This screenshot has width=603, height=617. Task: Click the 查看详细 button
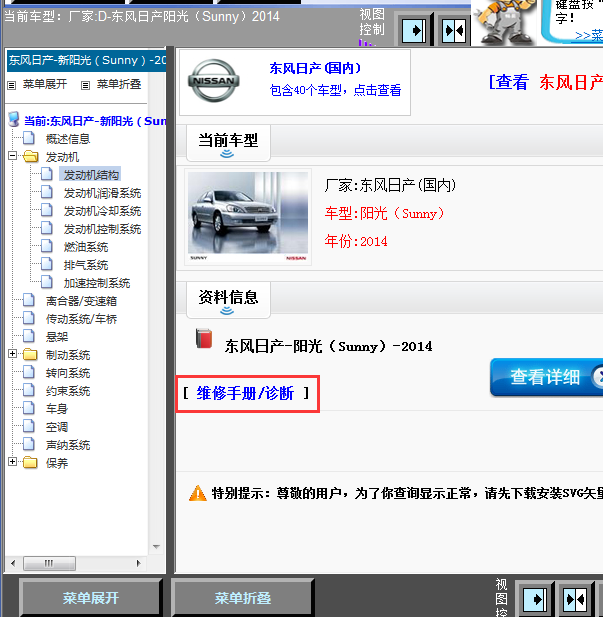(546, 377)
